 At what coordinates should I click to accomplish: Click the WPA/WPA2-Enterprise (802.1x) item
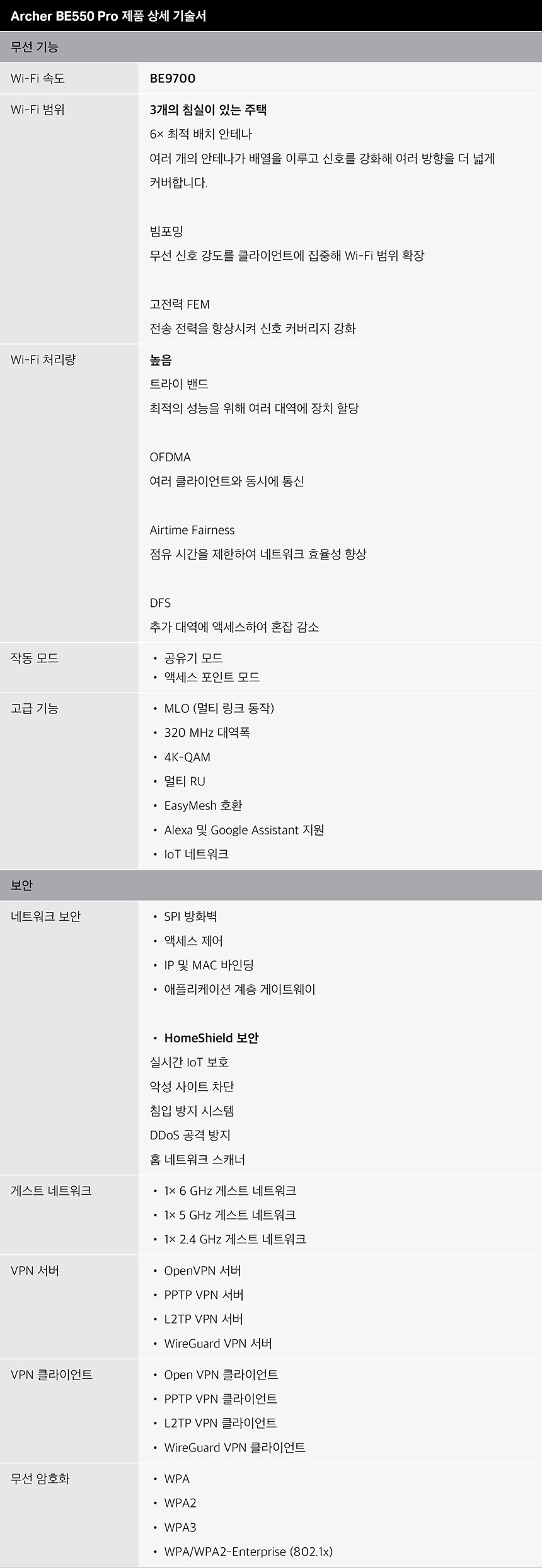point(248,1552)
